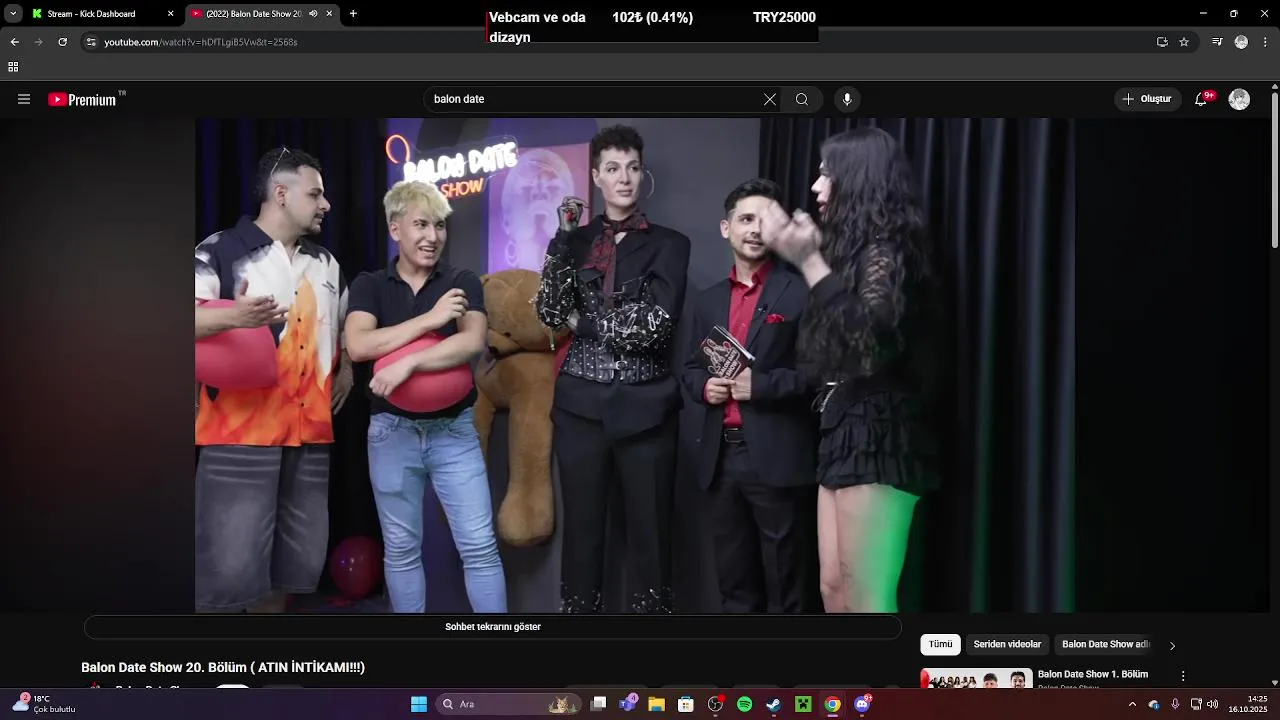Mute the YouTube tab audio icon
The height and width of the screenshot is (720, 1280).
pos(313,14)
